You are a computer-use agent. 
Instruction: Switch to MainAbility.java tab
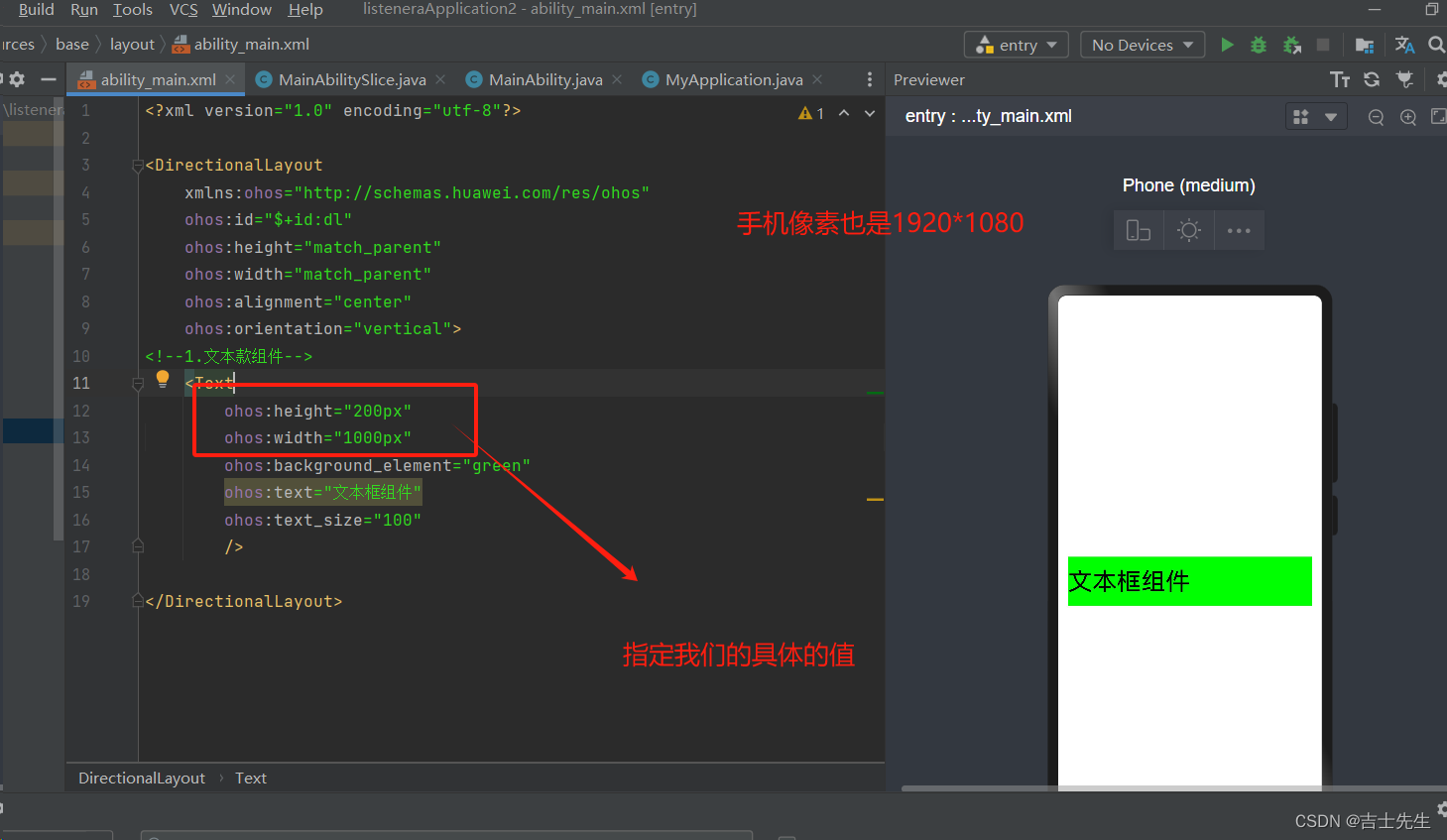(545, 79)
